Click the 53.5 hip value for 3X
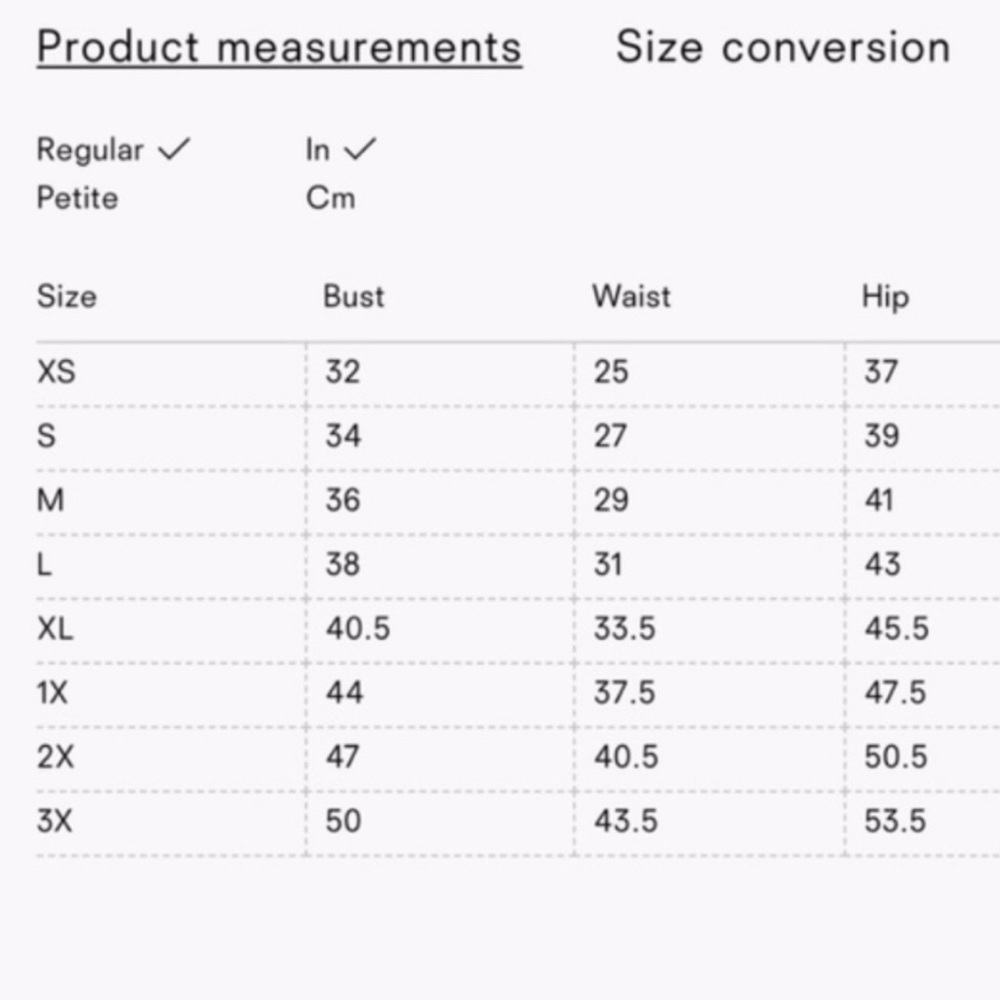 point(895,821)
